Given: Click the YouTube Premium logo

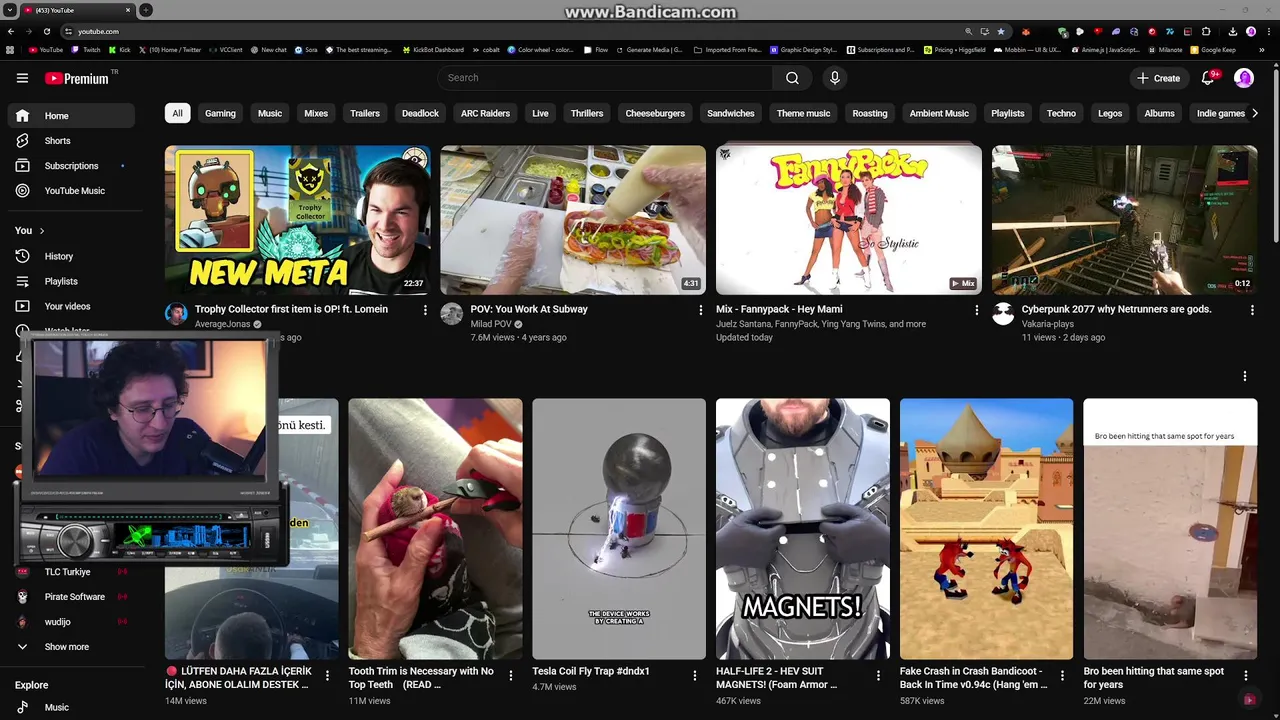Looking at the screenshot, I should coord(76,78).
